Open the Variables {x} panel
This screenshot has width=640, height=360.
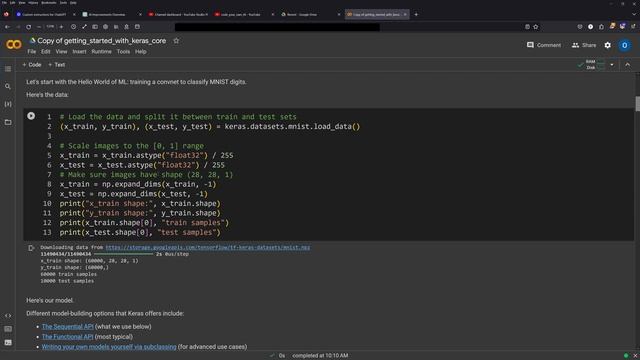coord(8,104)
